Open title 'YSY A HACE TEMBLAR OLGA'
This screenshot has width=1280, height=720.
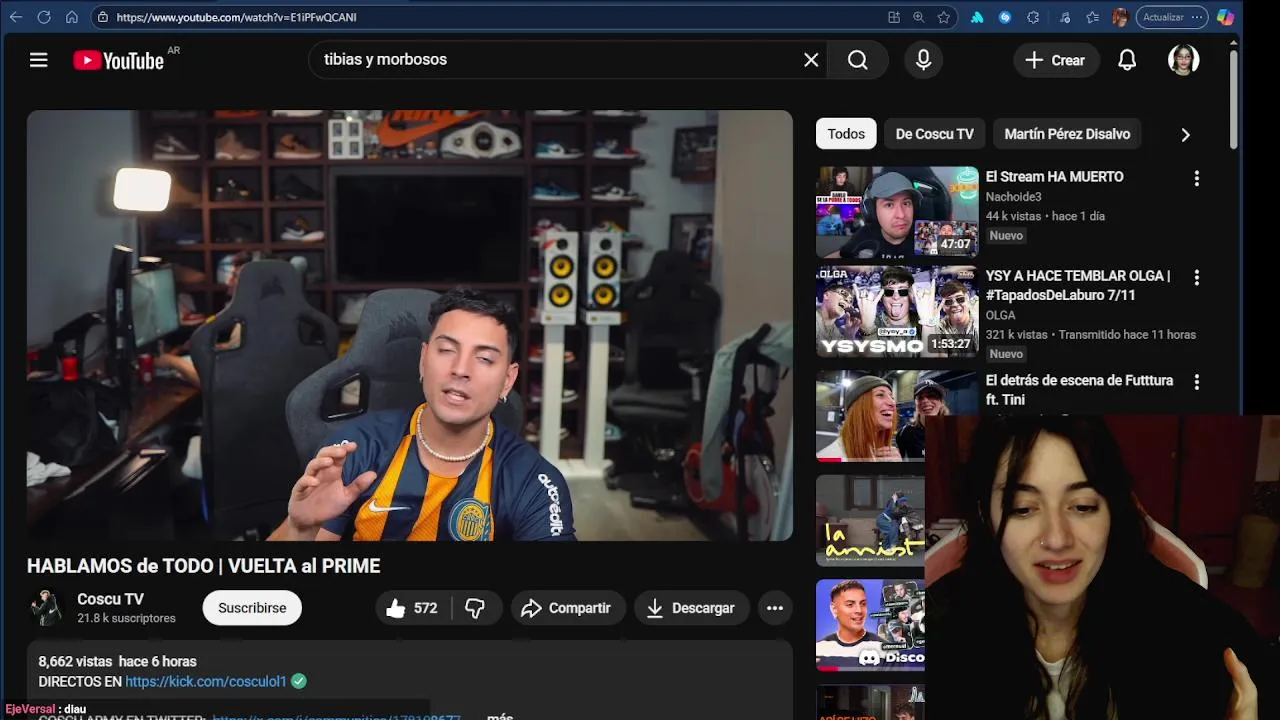coord(1078,285)
